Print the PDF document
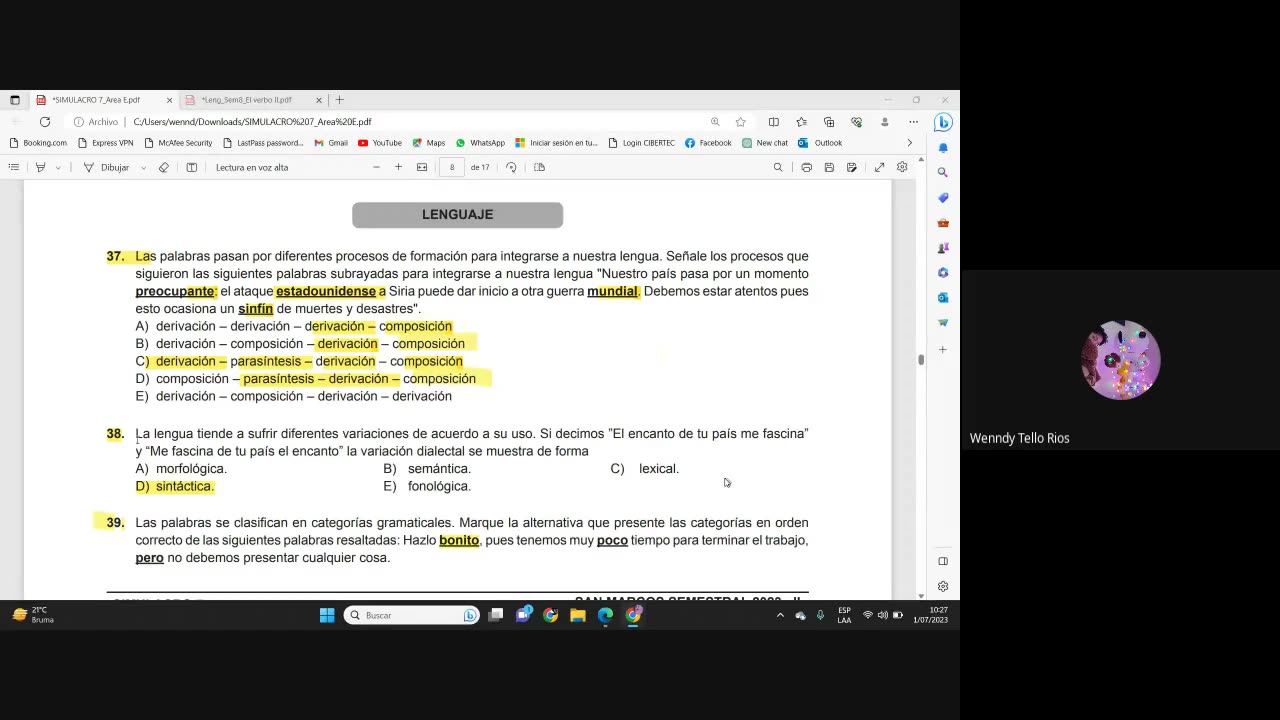Viewport: 1280px width, 720px height. [806, 167]
